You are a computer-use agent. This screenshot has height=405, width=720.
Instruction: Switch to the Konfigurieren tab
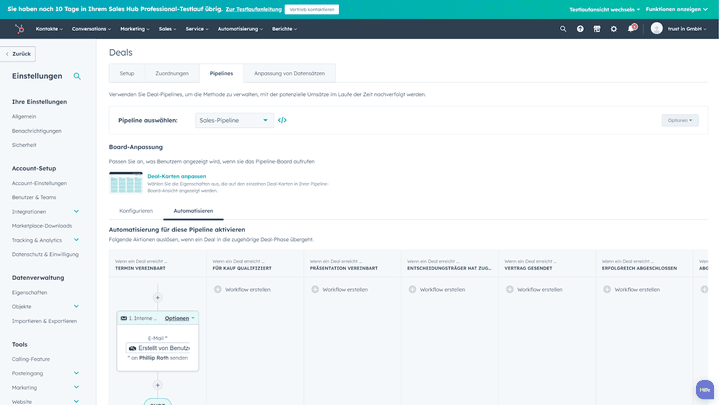136,211
